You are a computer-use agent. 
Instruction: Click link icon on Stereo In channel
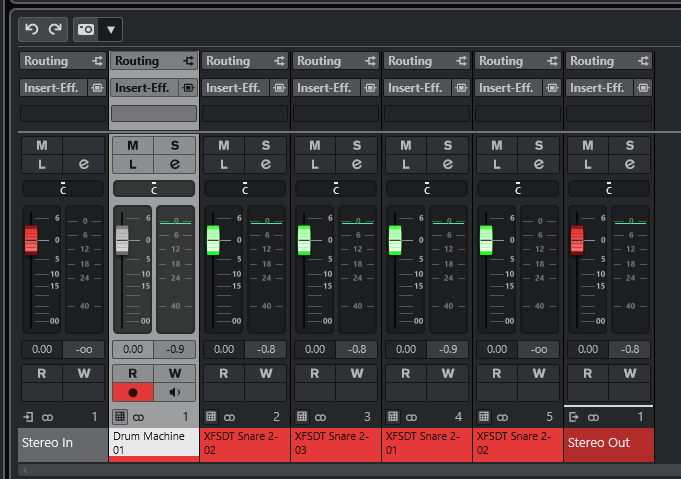[47, 418]
